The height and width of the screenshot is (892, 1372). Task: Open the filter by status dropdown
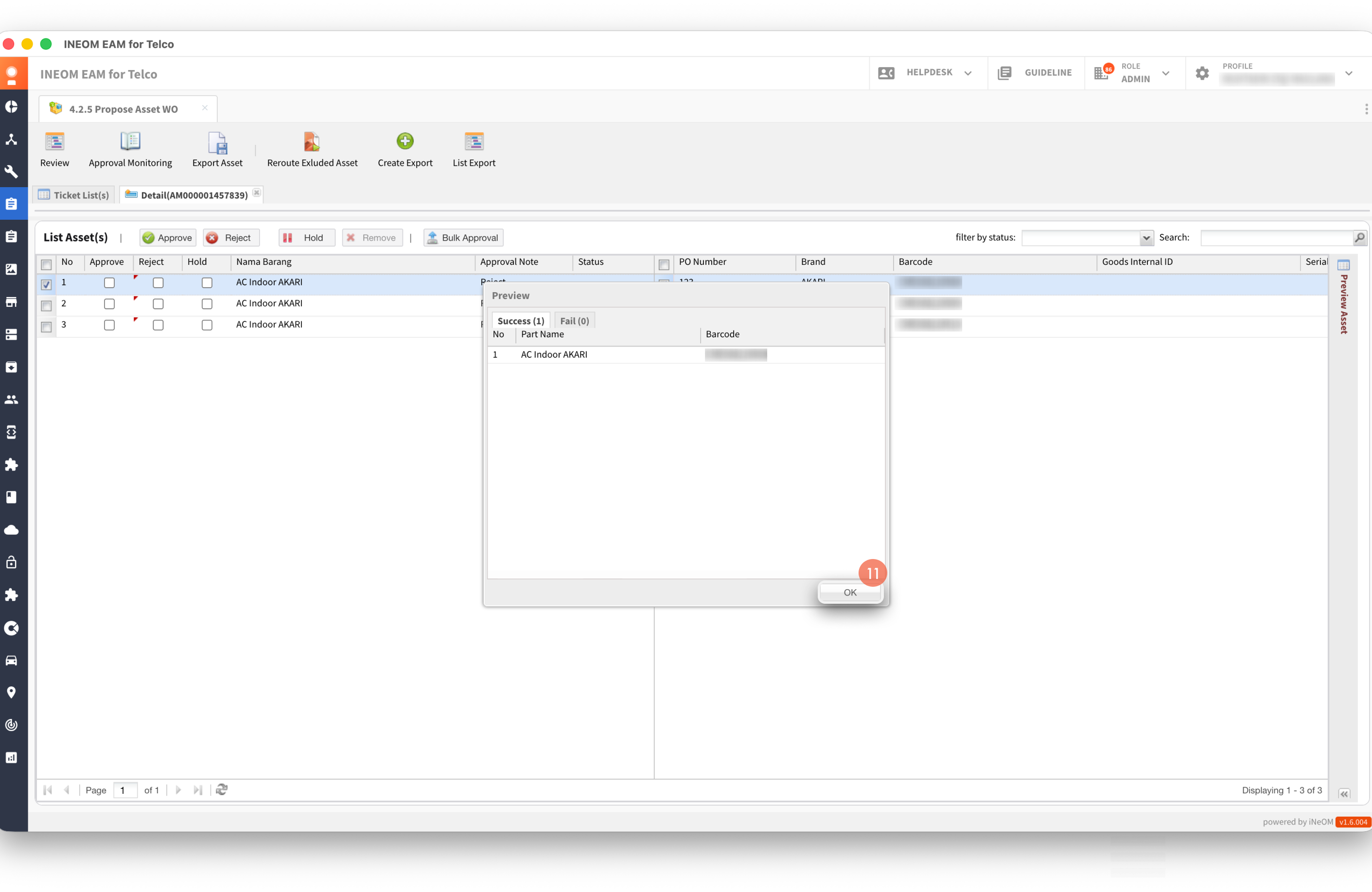tap(1146, 238)
